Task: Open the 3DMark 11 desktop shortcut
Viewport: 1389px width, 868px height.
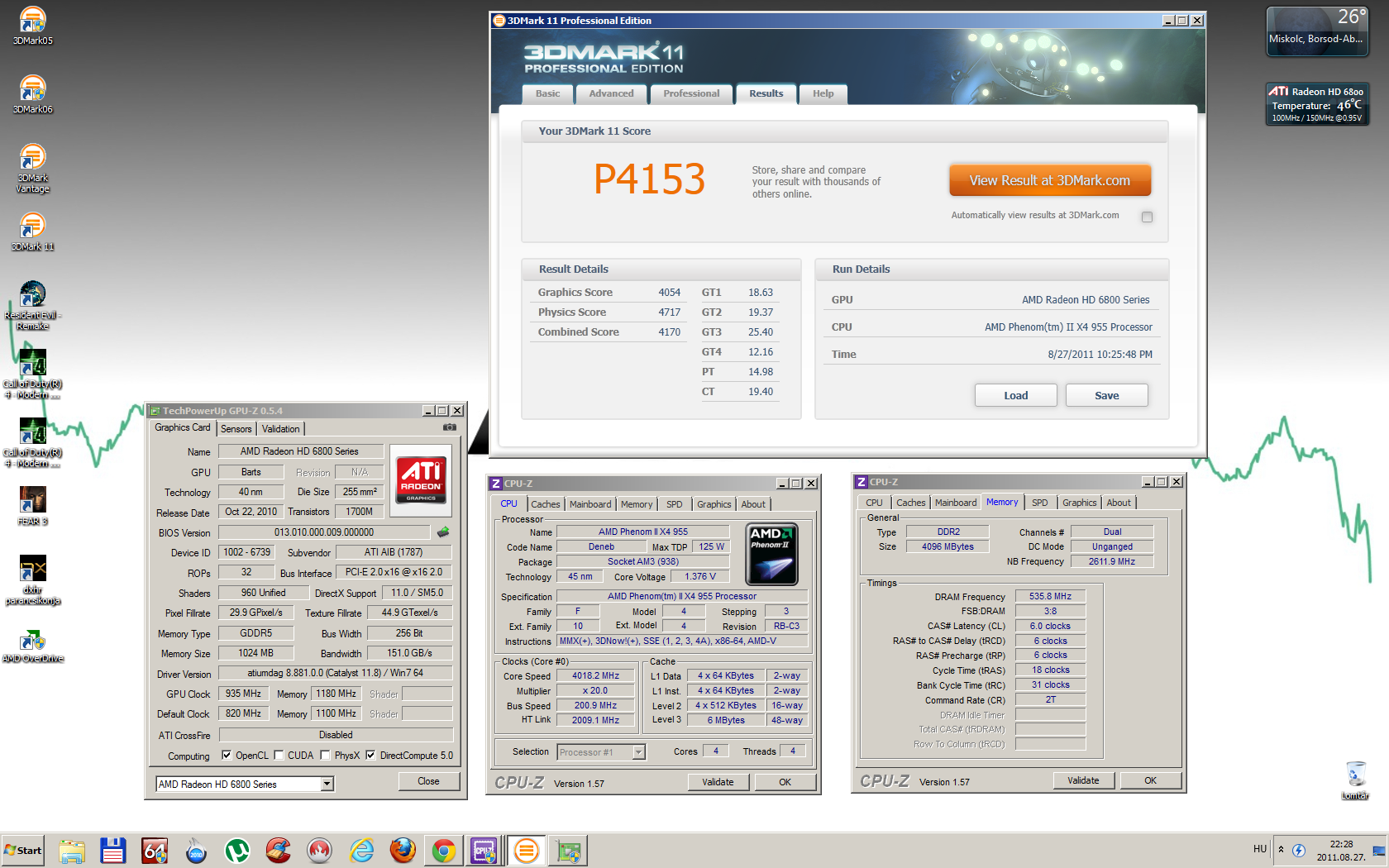Action: (x=33, y=231)
